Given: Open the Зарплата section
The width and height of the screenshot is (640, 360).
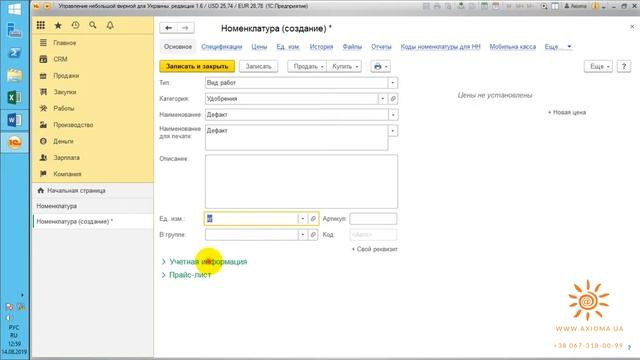Looking at the screenshot, I should click(67, 158).
